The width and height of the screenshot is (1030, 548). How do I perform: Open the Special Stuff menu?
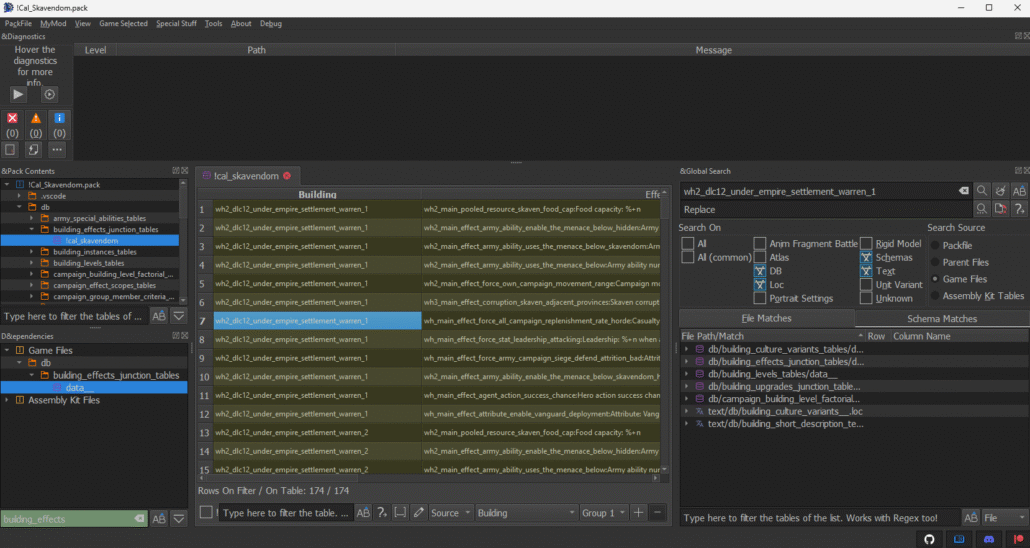[x=176, y=23]
